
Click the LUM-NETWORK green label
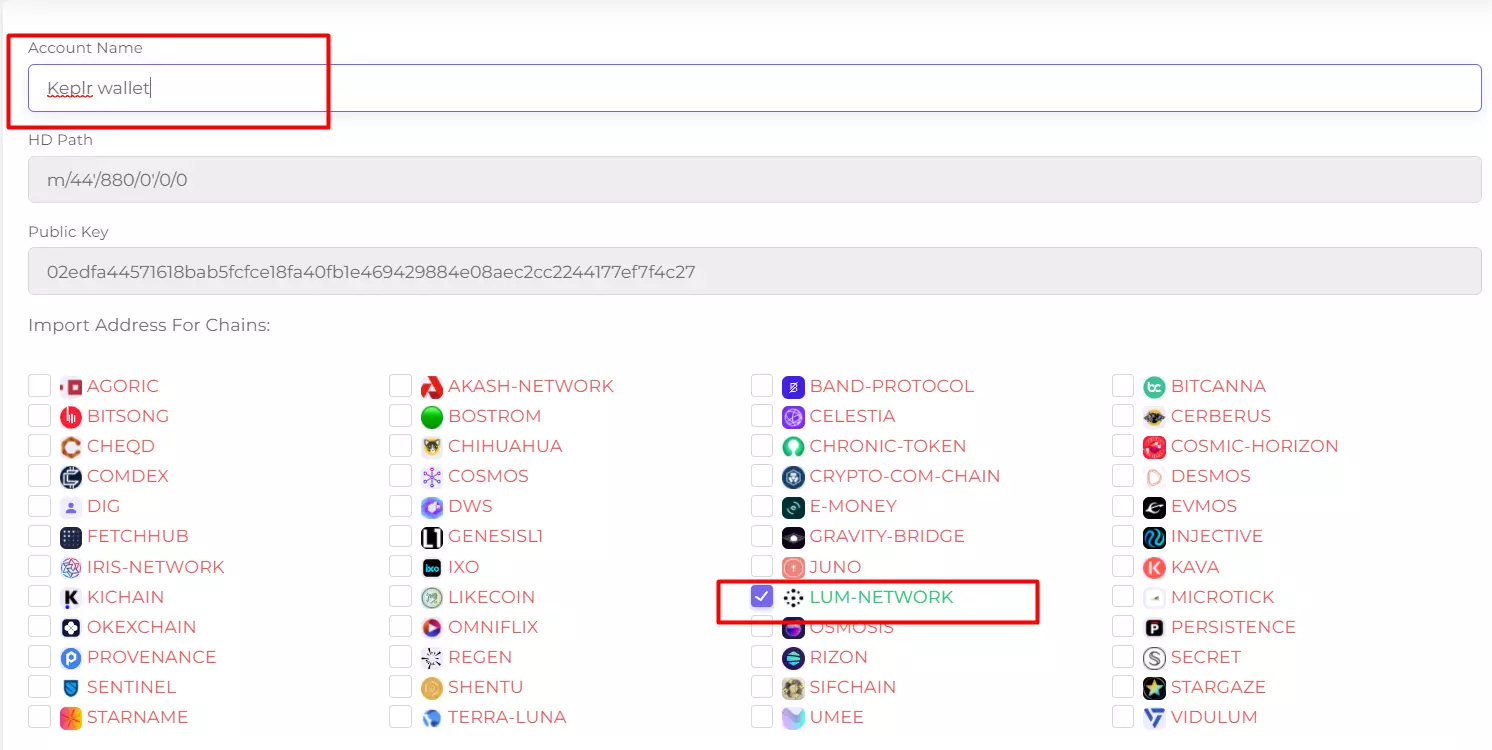pos(882,597)
